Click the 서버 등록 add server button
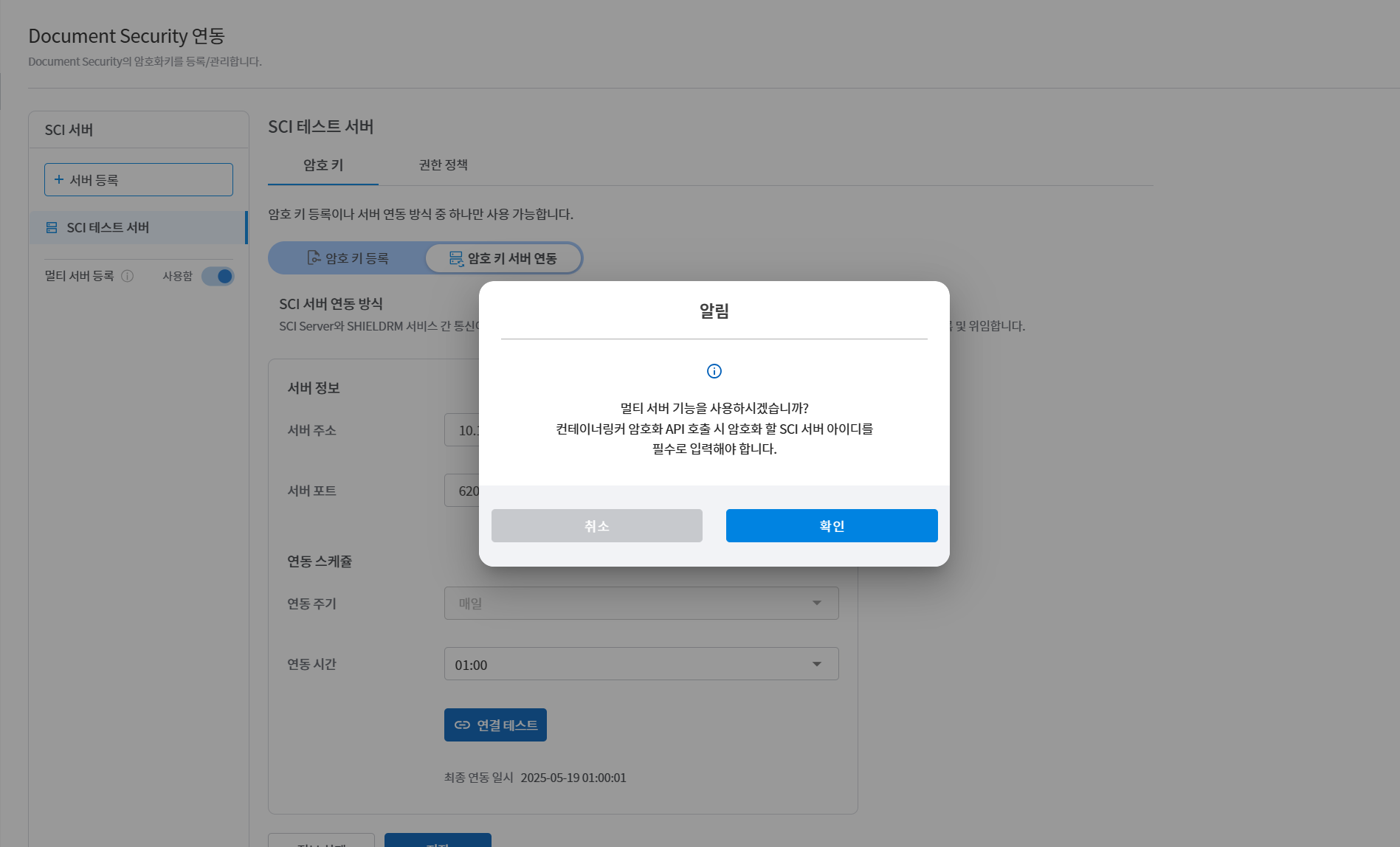This screenshot has height=847, width=1400. pyautogui.click(x=139, y=179)
